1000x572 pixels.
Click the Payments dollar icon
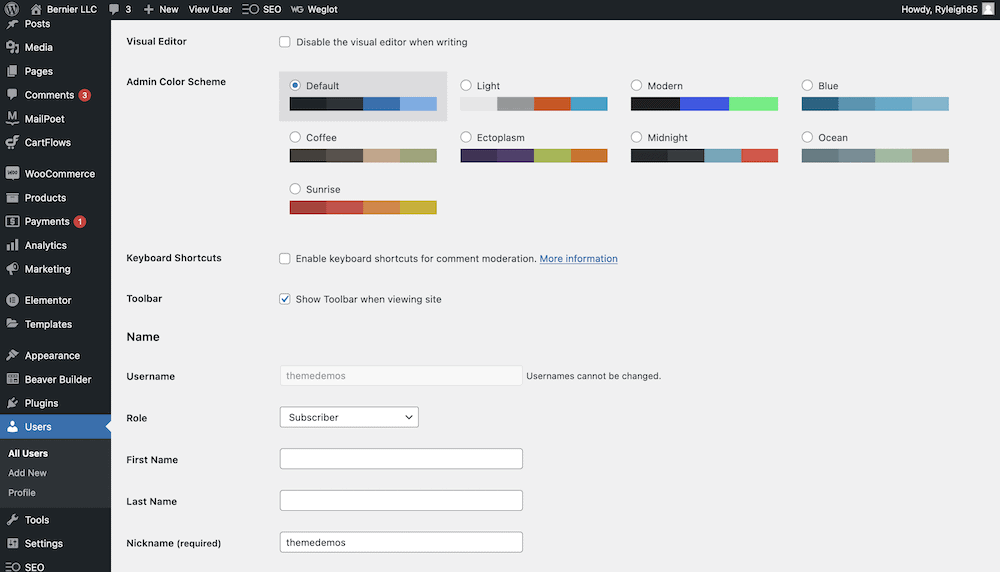click(x=12, y=221)
